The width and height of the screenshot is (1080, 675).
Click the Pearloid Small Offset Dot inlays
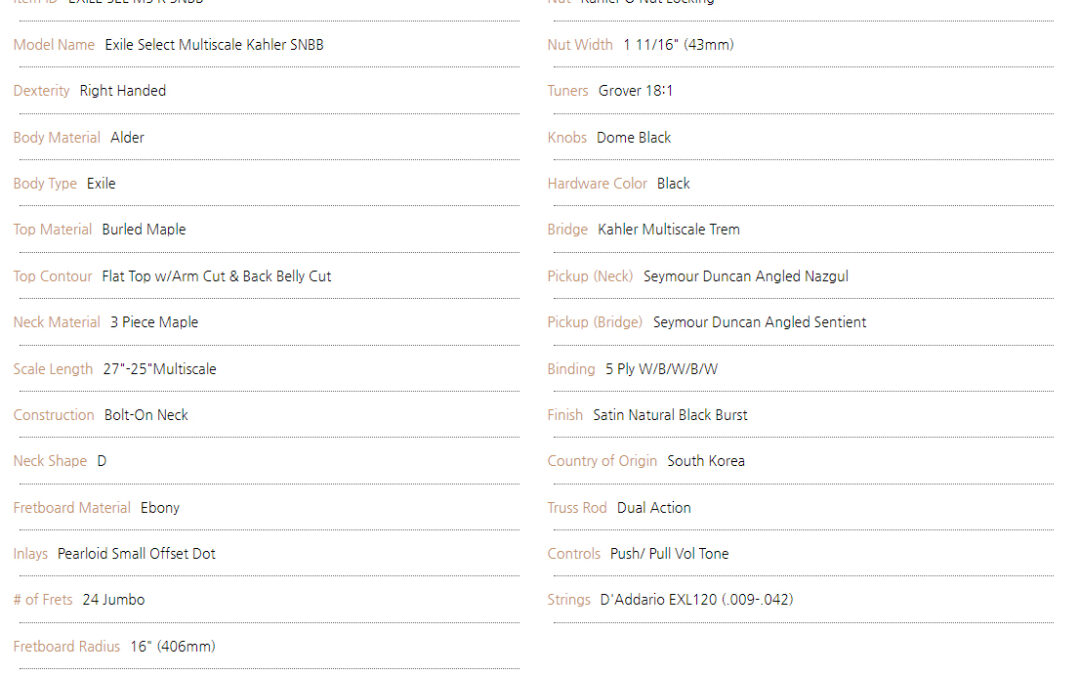136,554
